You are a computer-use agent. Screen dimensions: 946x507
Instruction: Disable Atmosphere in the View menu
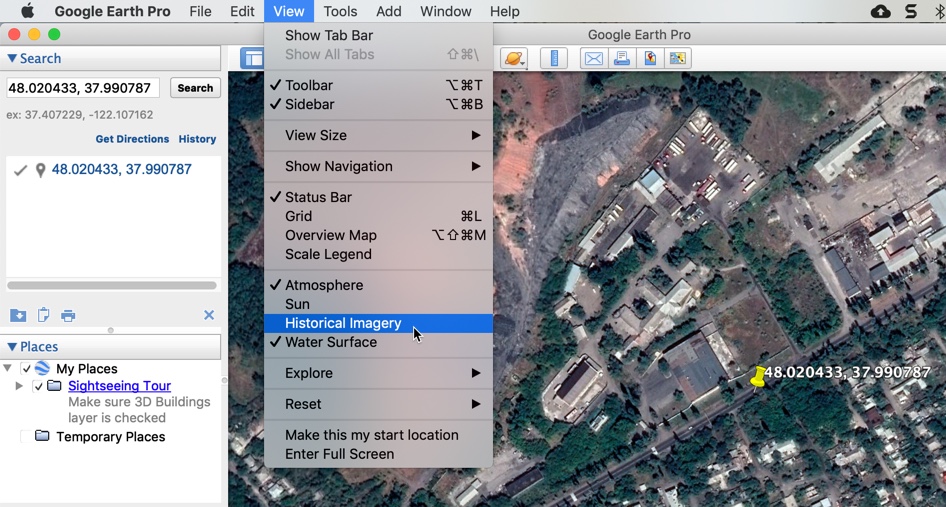(378, 285)
